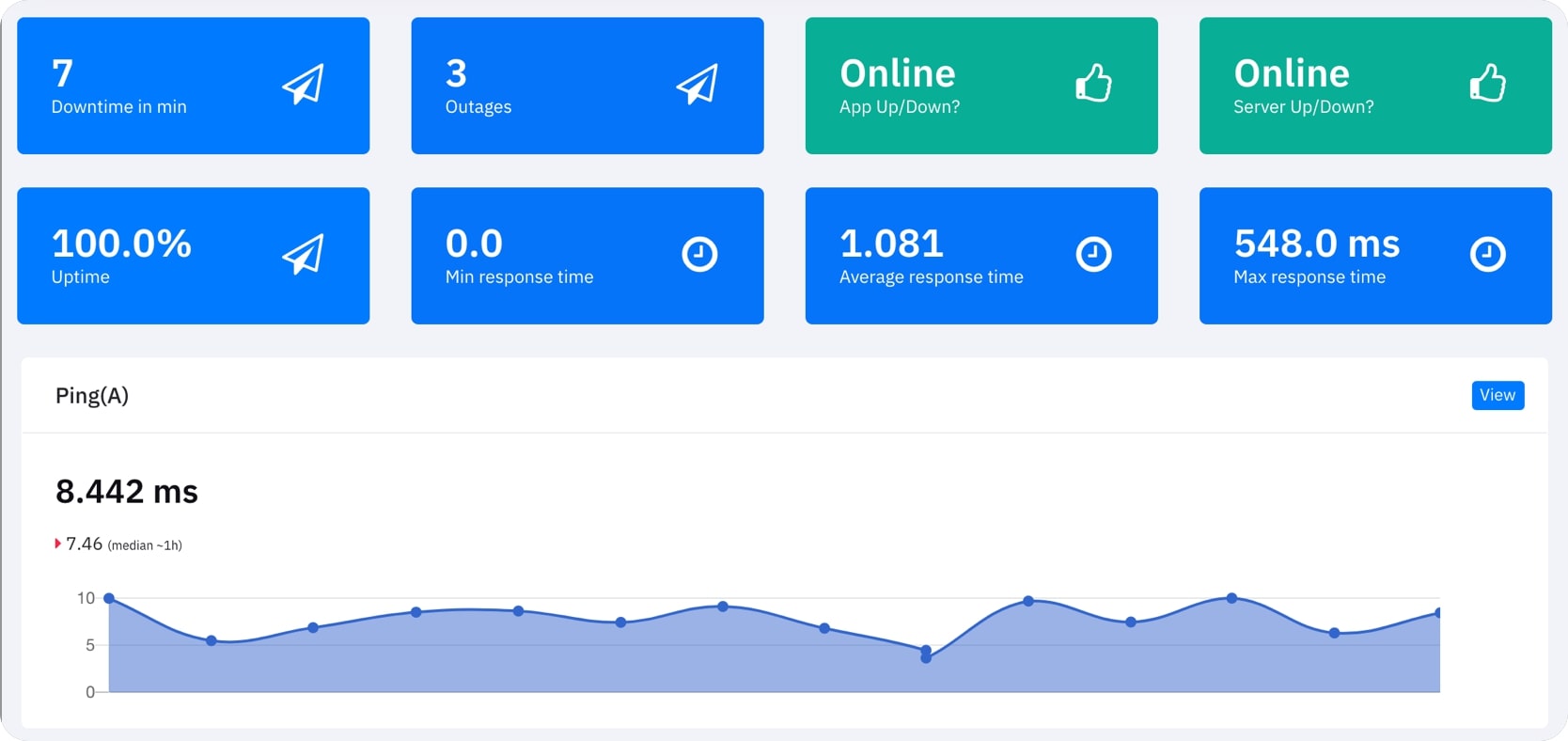1568x741 pixels.
Task: Click the red triangle beside the 7.46 median
Action: point(57,544)
